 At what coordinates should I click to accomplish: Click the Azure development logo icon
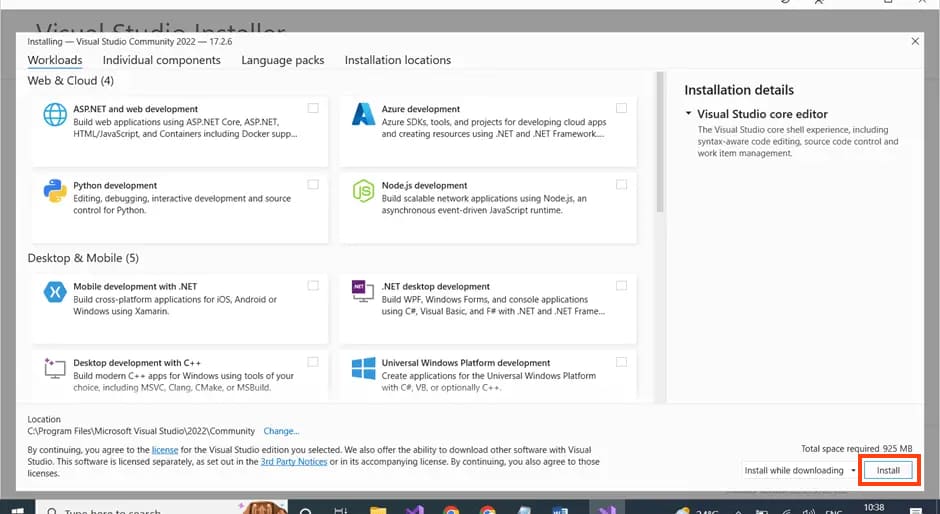tap(363, 116)
